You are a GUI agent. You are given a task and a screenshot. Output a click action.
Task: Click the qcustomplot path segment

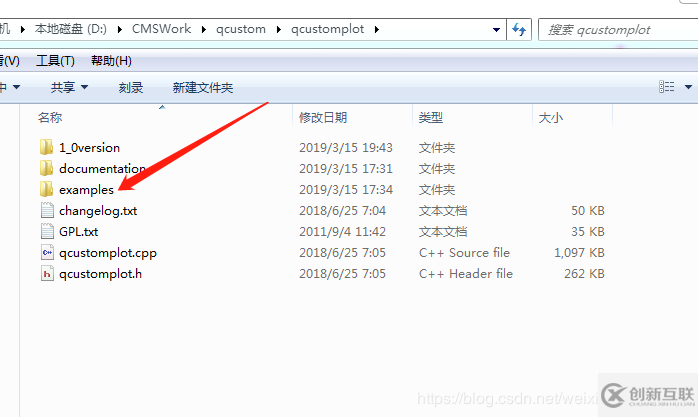tap(328, 29)
